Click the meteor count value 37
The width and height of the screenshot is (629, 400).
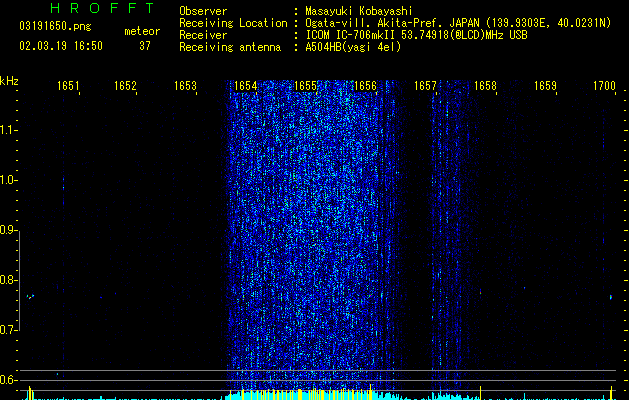pos(145,46)
